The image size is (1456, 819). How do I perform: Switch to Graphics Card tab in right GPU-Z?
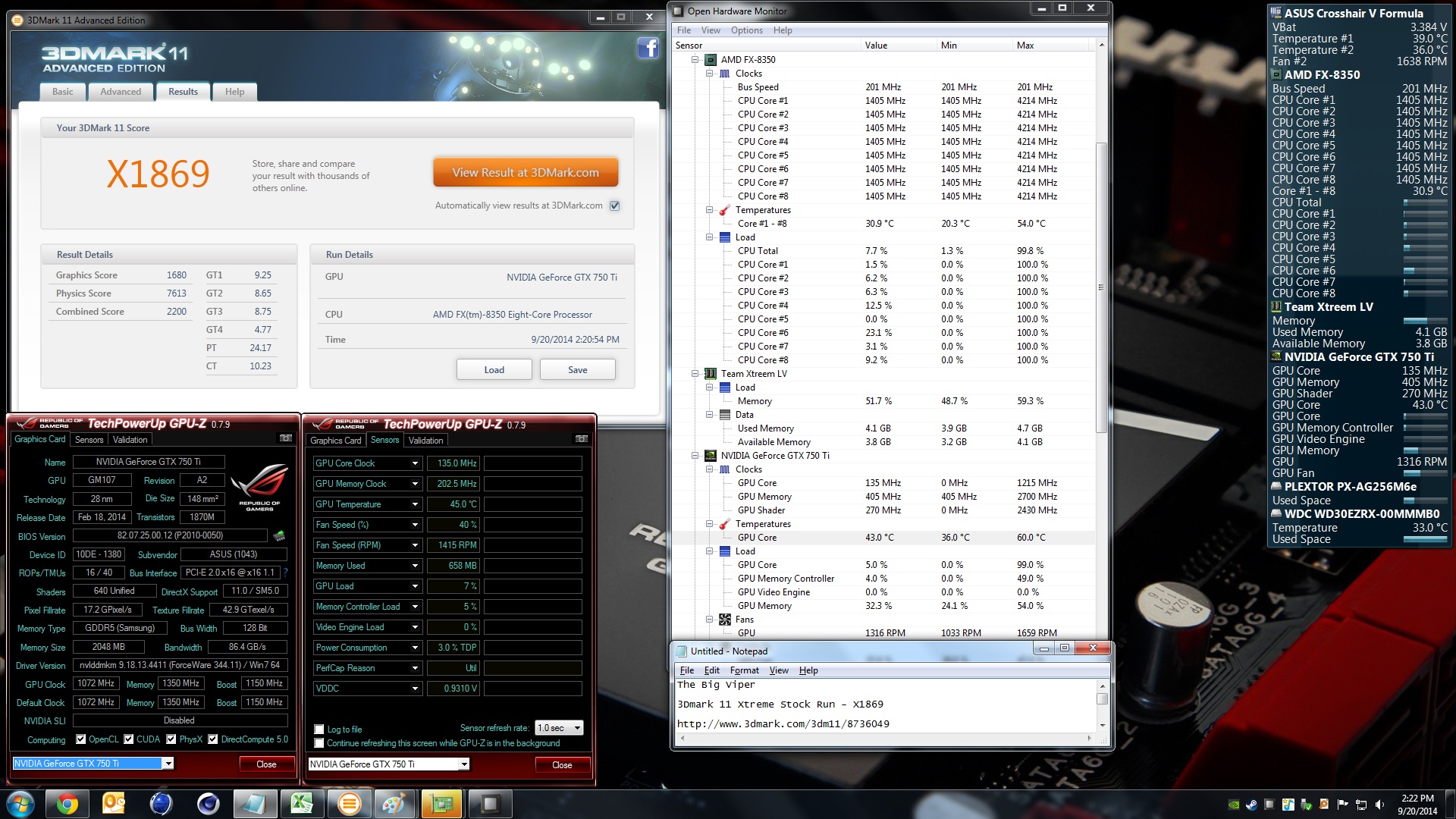336,441
